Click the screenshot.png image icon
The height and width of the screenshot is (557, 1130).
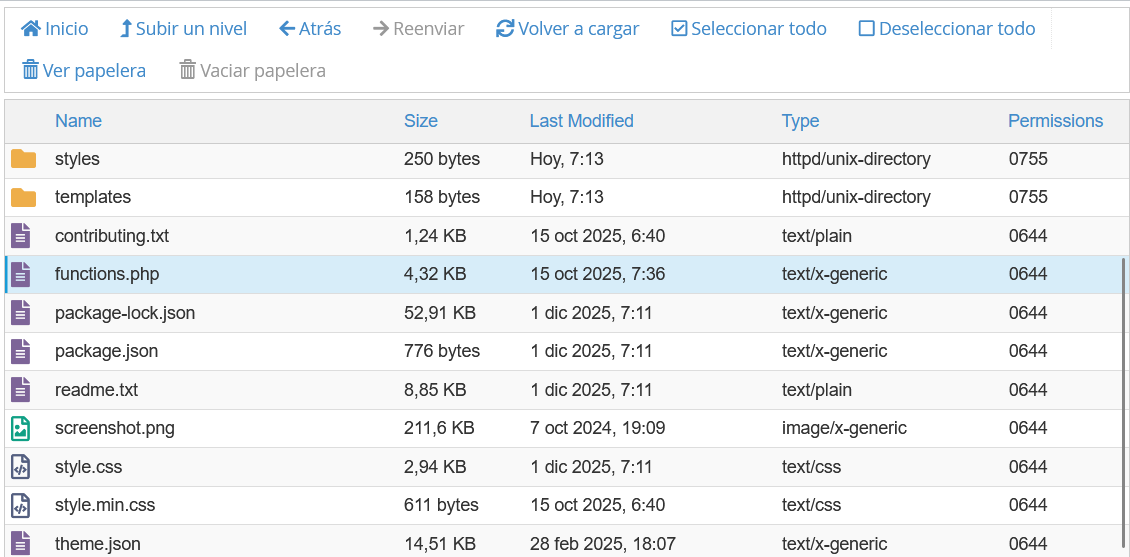(x=21, y=428)
